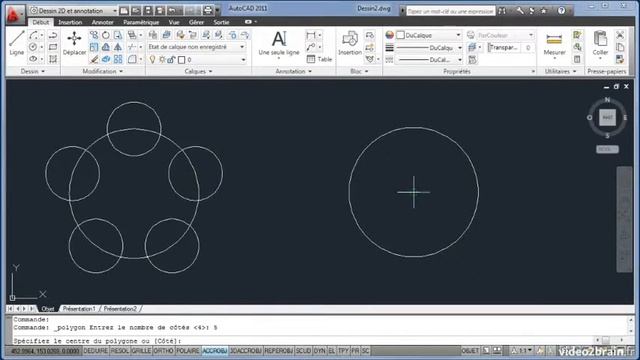Switch to the Annoter ribbon tab

[x=102, y=22]
